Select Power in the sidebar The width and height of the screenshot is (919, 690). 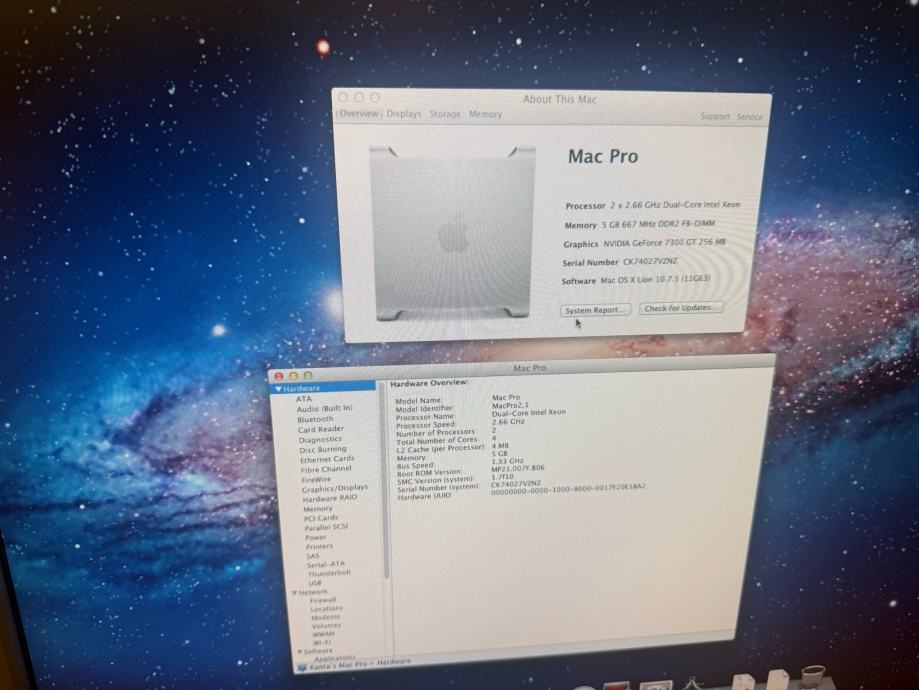[x=315, y=537]
